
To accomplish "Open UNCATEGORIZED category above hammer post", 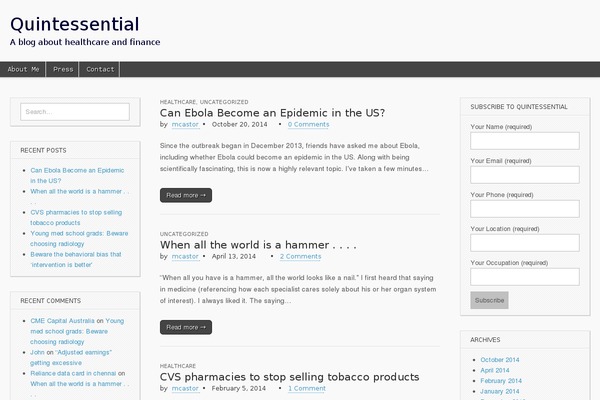I will (x=184, y=234).
